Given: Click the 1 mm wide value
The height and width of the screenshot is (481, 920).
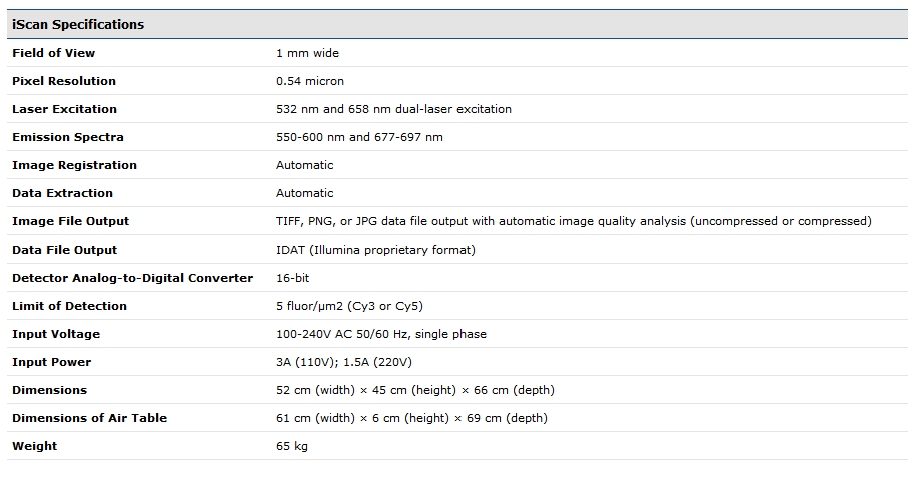Looking at the screenshot, I should (307, 53).
